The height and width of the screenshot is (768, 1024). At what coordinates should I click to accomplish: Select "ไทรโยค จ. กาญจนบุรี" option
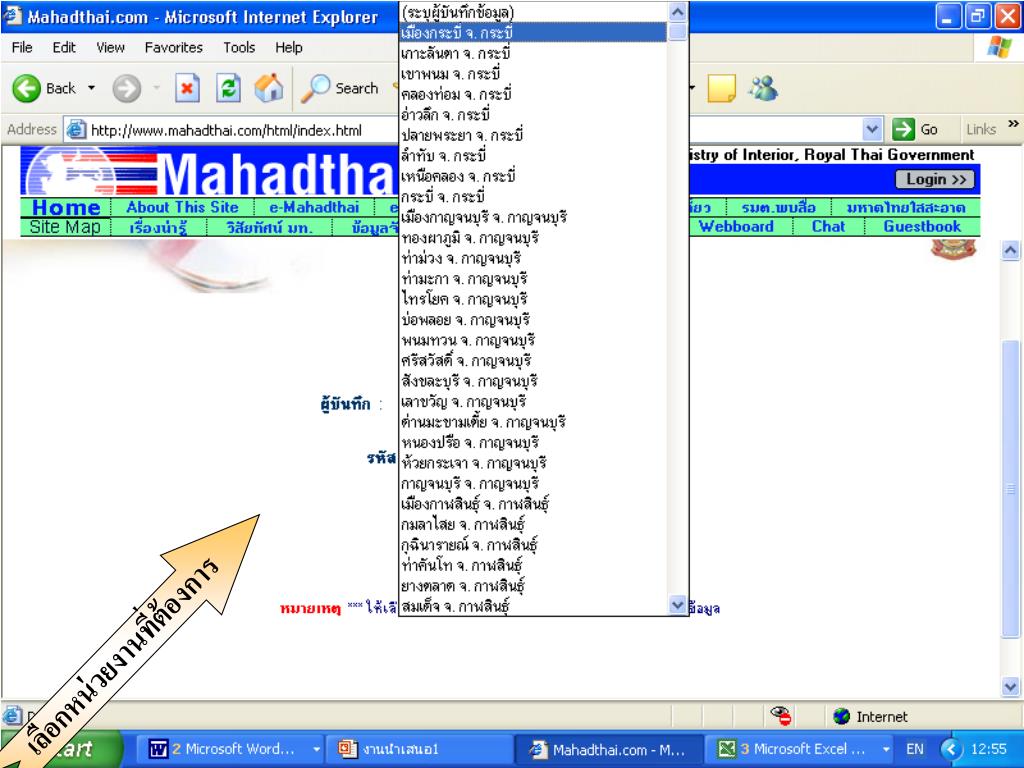point(534,299)
